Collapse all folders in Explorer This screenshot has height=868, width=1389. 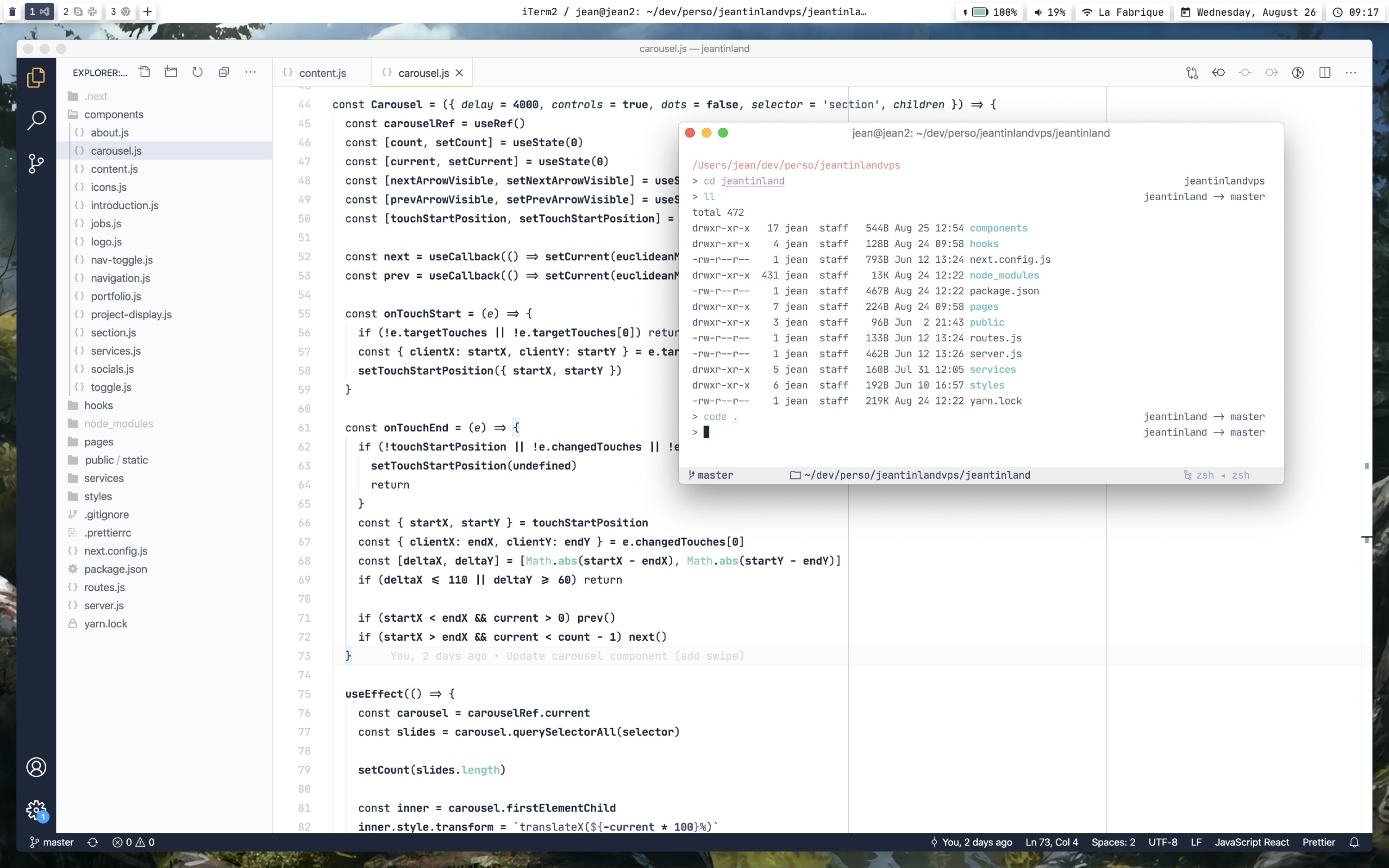point(224,72)
